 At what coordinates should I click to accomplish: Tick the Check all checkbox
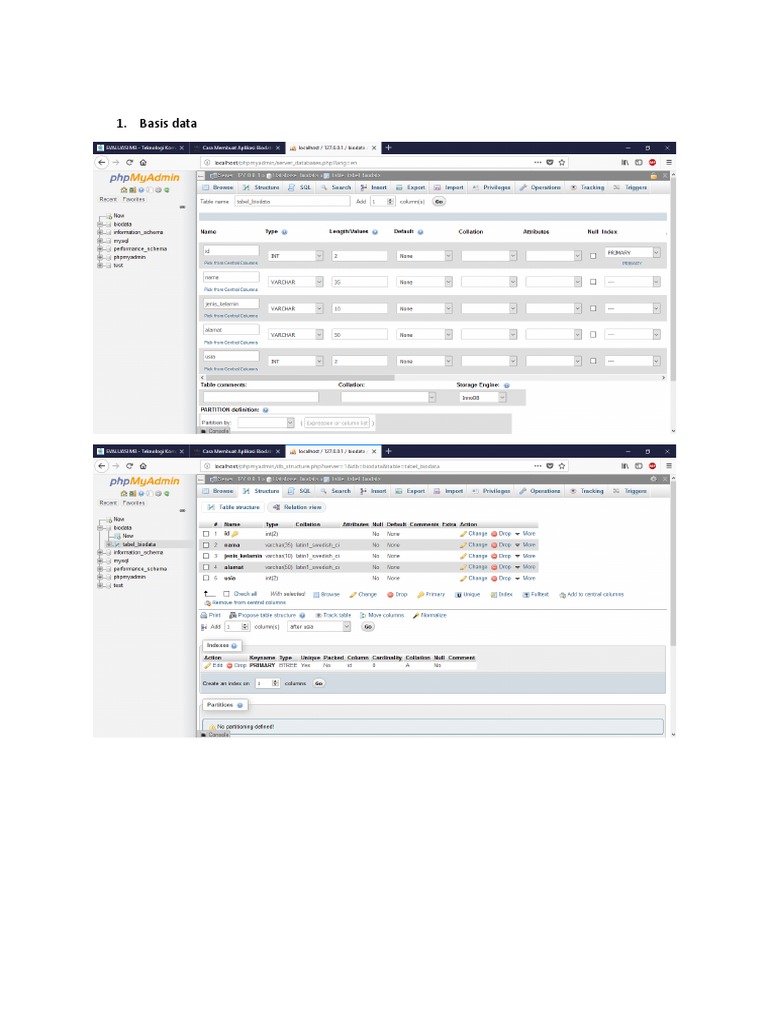click(227, 594)
